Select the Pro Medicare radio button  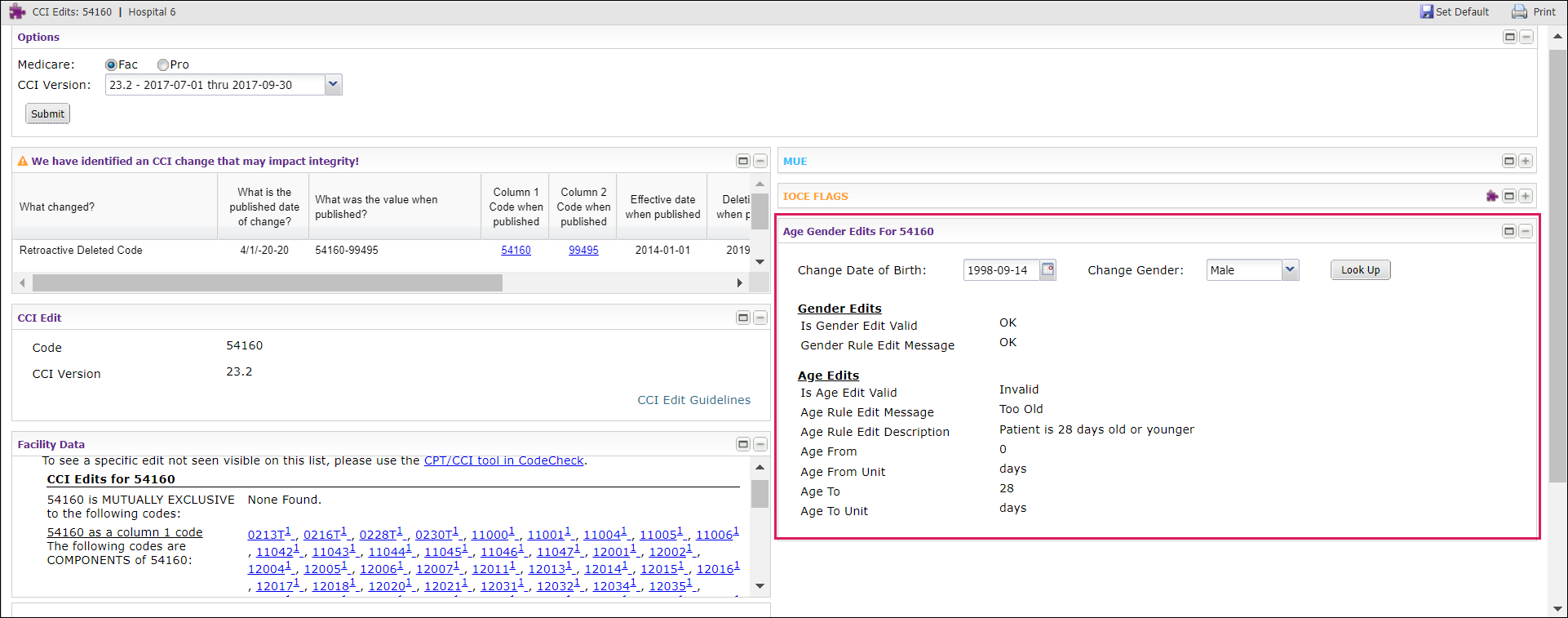coord(163,65)
